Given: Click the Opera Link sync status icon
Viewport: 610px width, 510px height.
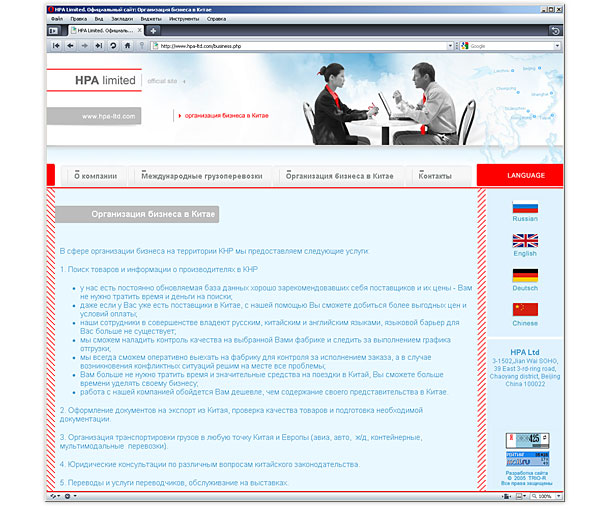Looking at the screenshot, I should [54, 496].
